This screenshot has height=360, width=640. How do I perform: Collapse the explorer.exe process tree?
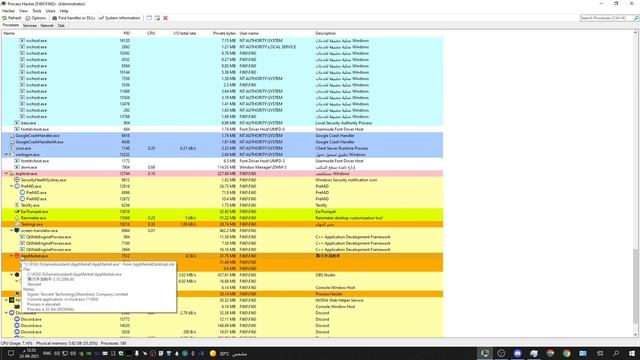coord(6,173)
